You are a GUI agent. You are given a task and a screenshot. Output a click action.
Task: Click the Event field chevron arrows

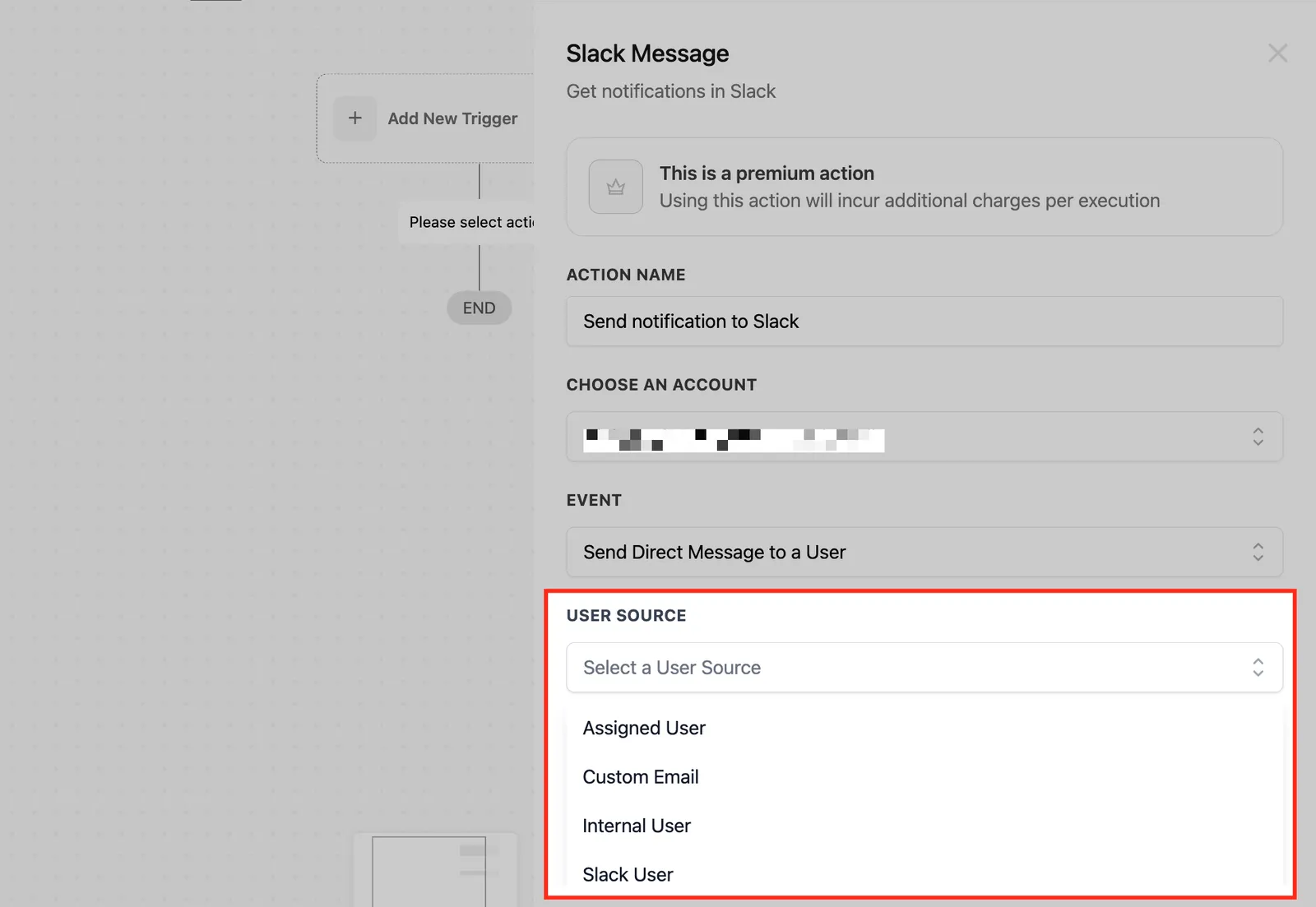pyautogui.click(x=1258, y=552)
